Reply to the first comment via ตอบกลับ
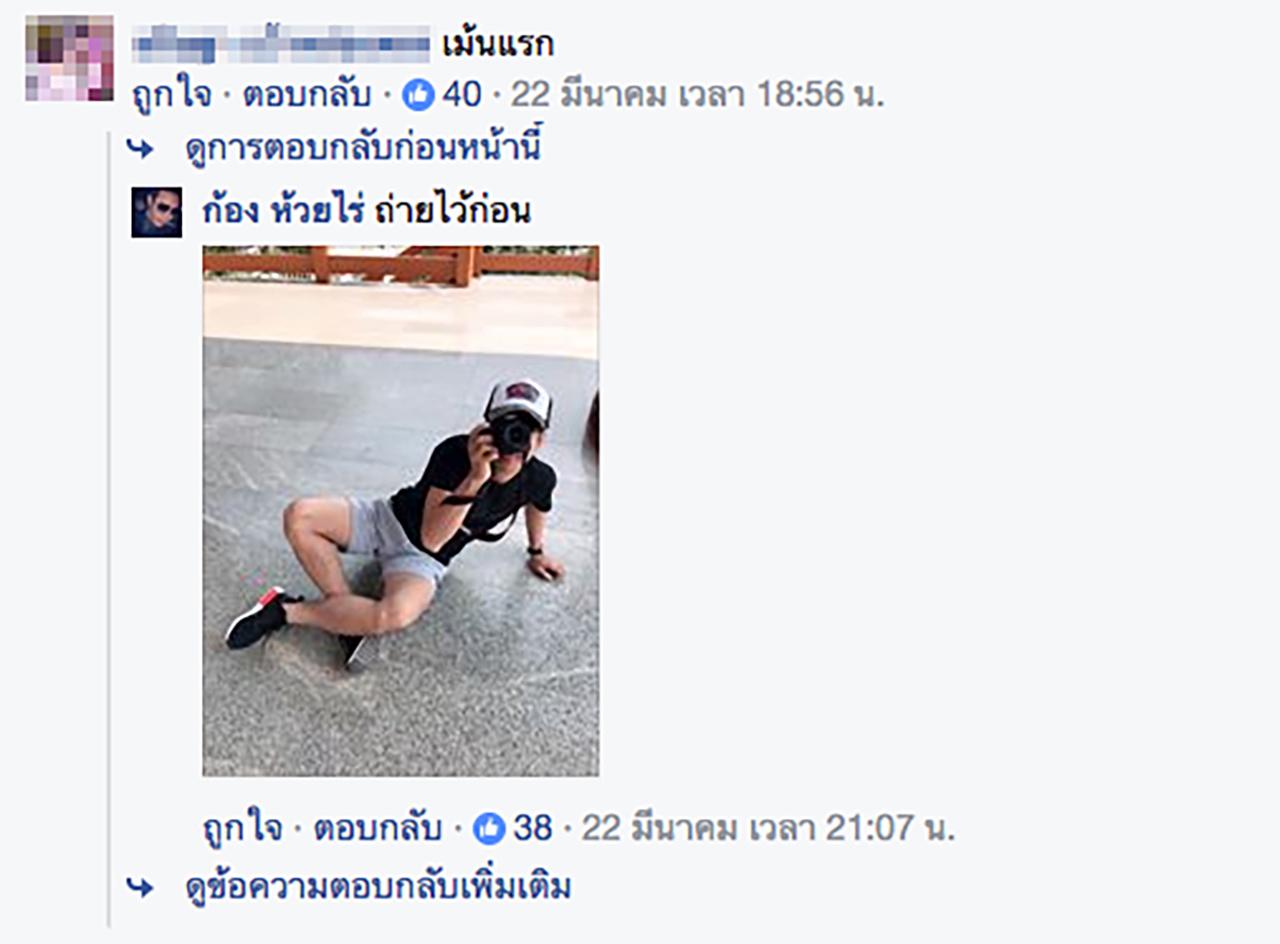Screen dimensions: 1280x944 (307, 96)
